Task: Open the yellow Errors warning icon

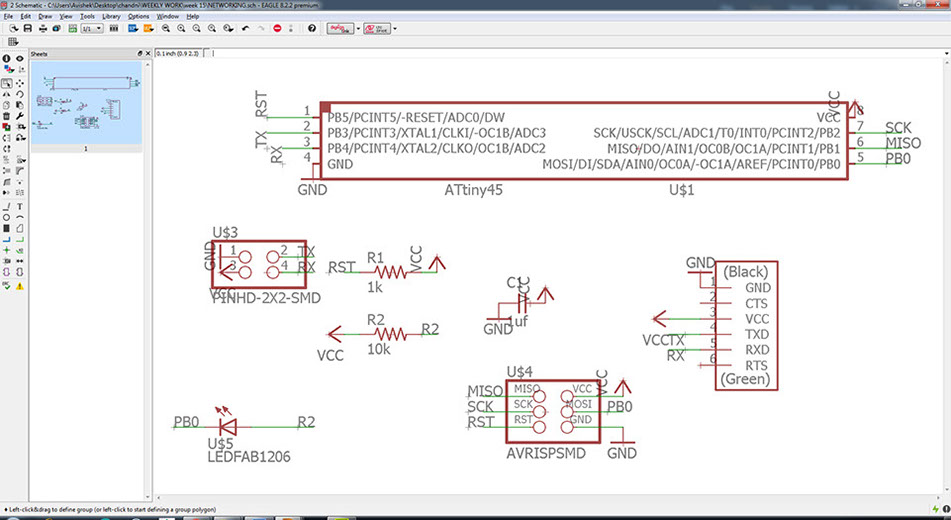Action: 20,285
